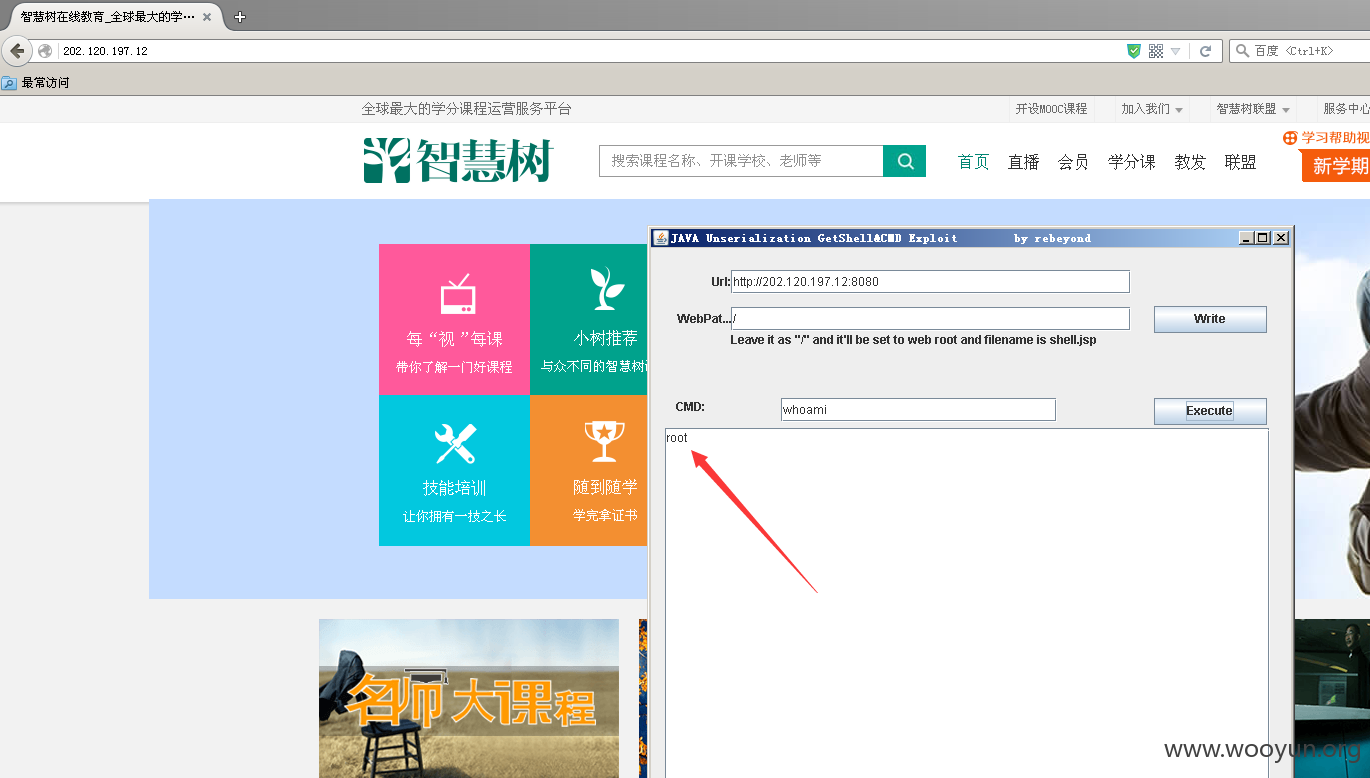Click the globe site identity icon
Viewport: 1370px width, 778px height.
click(45, 51)
